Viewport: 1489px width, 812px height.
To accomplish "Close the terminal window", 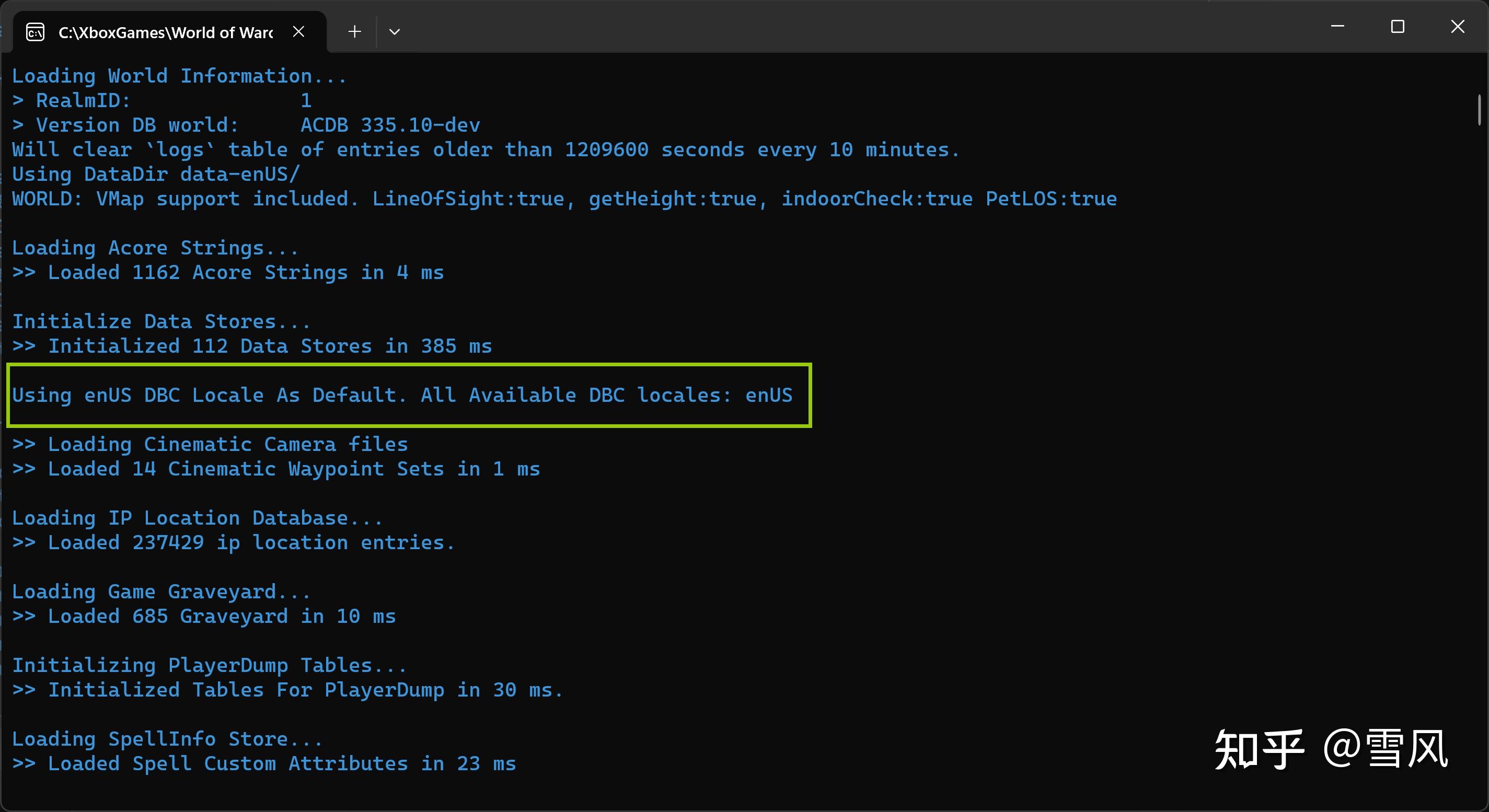I will (x=1457, y=27).
